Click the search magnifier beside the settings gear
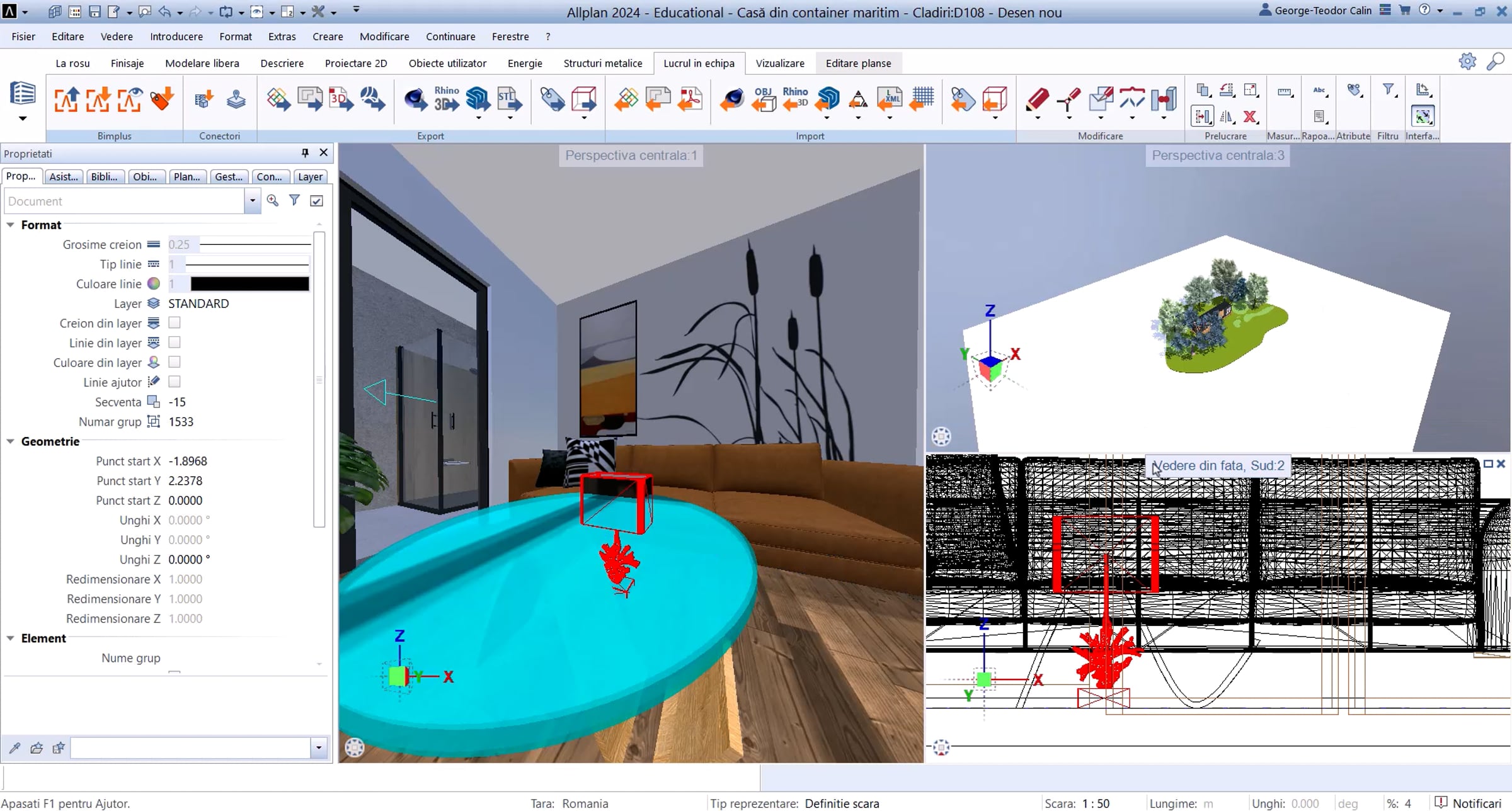 pos(1495,62)
